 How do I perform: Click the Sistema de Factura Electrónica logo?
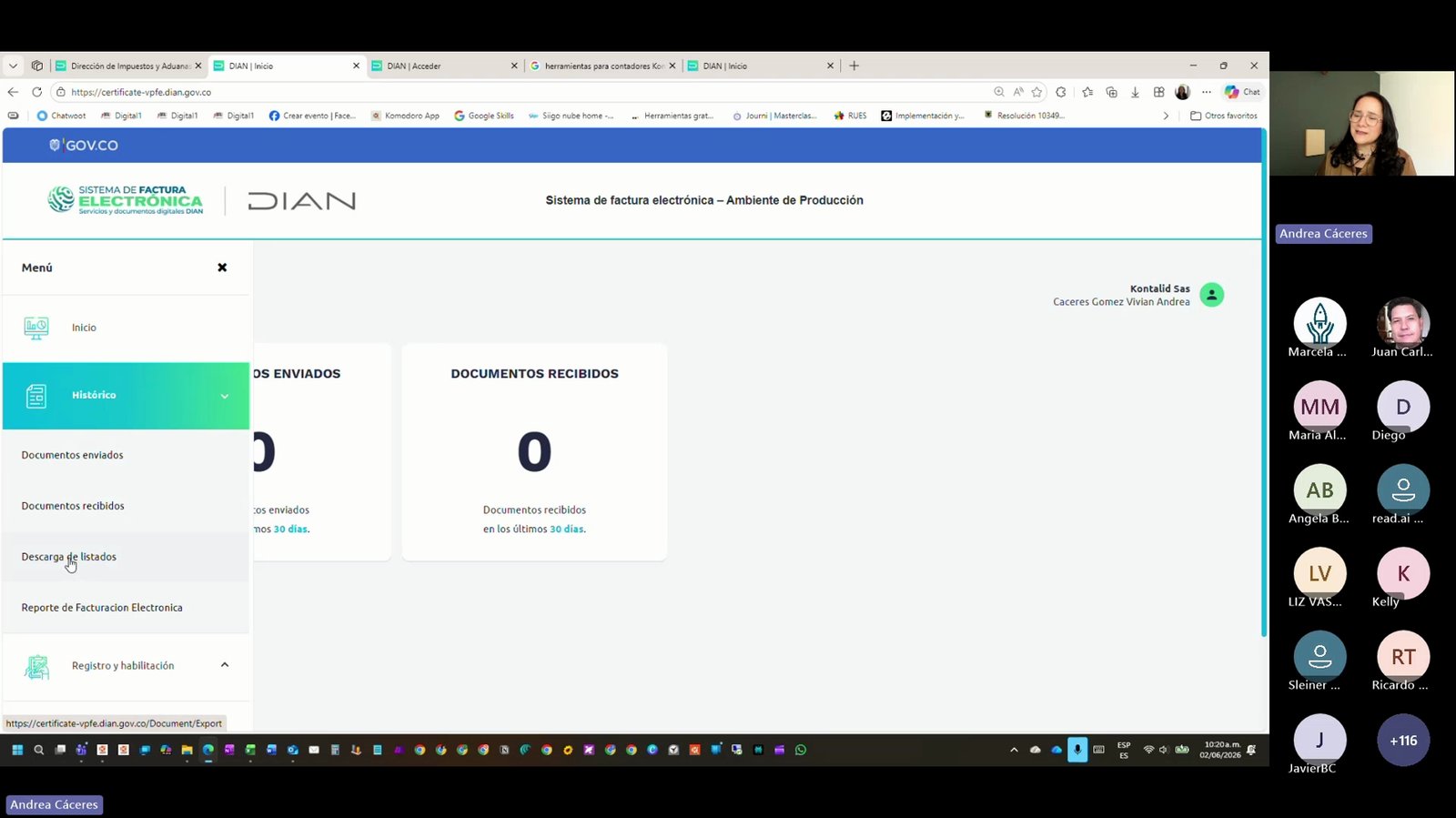point(126,200)
